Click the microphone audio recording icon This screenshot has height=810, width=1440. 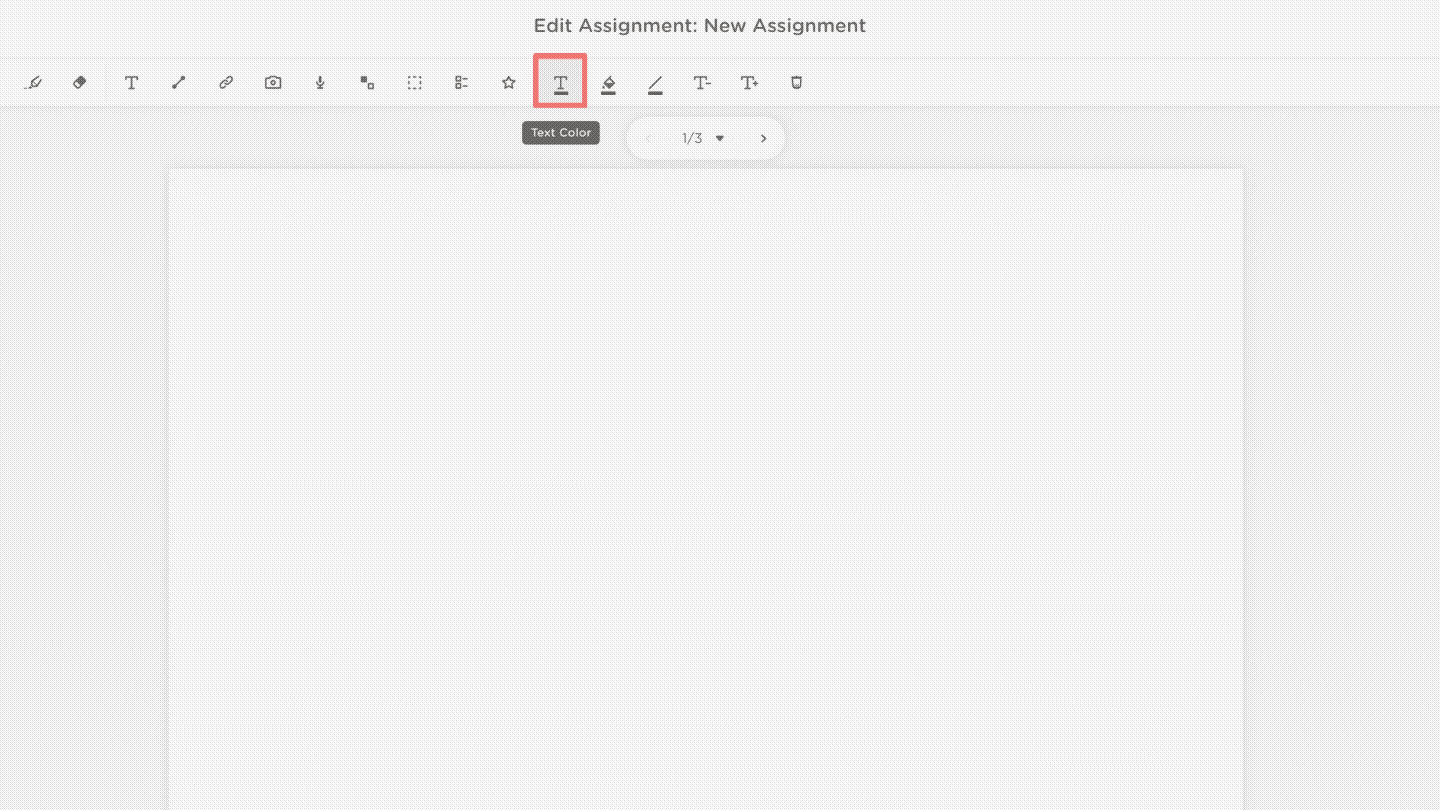coord(320,83)
